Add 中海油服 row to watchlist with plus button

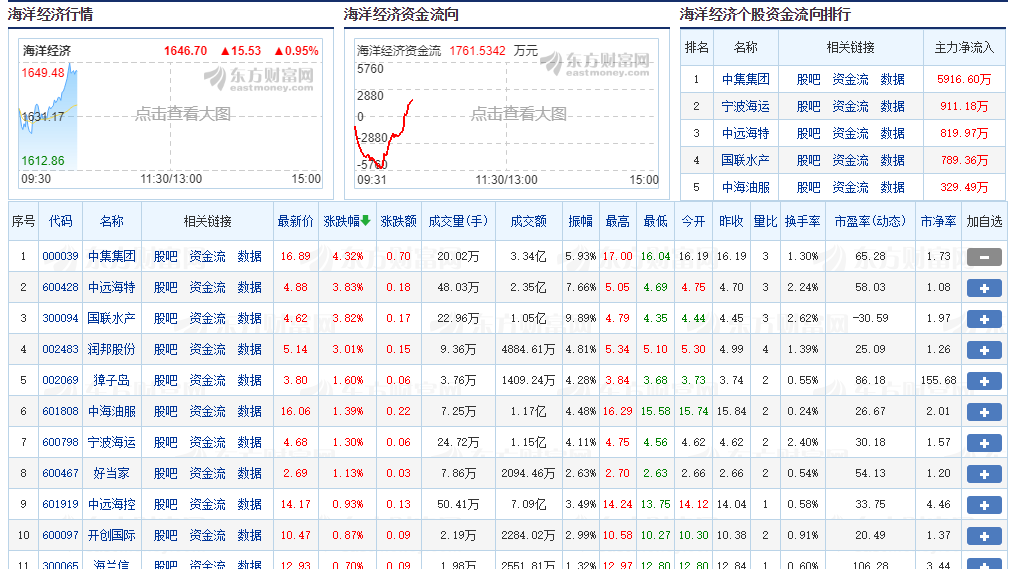pyautogui.click(x=984, y=411)
